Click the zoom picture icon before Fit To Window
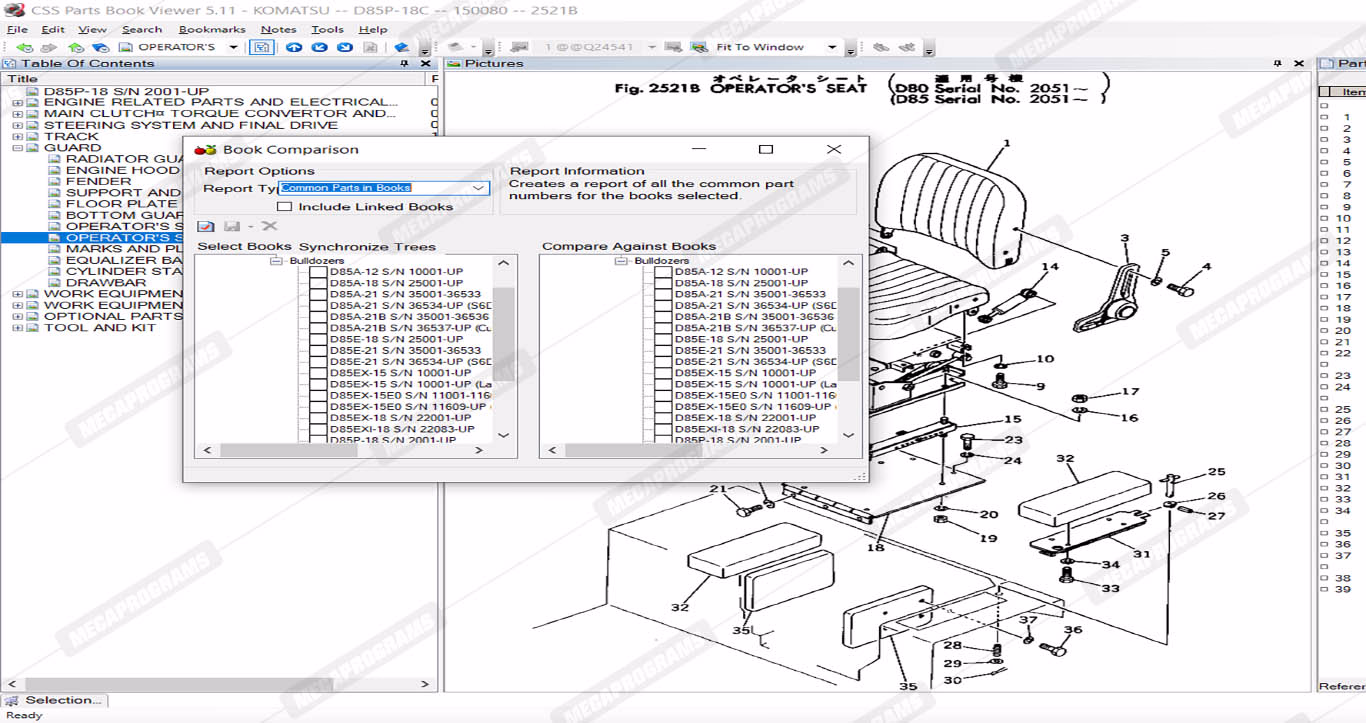 click(x=698, y=47)
